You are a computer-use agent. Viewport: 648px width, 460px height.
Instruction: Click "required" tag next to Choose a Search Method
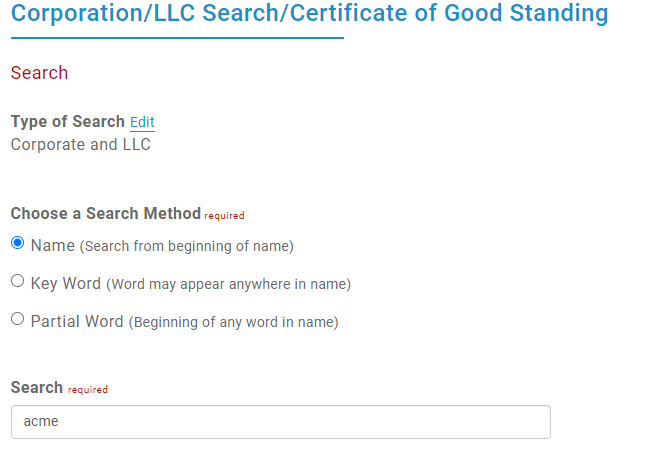(224, 215)
